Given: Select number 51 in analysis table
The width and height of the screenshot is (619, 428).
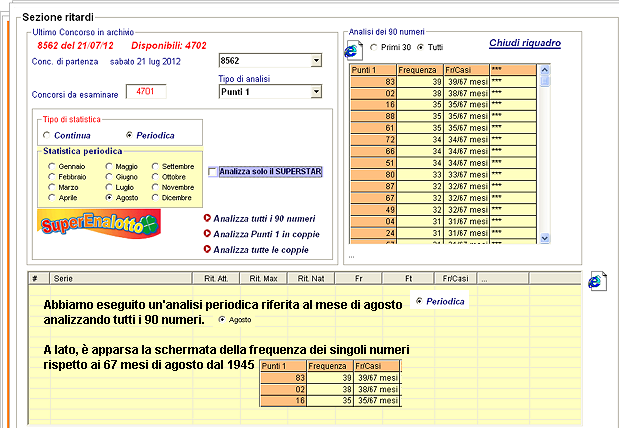Looking at the screenshot, I should tap(373, 163).
